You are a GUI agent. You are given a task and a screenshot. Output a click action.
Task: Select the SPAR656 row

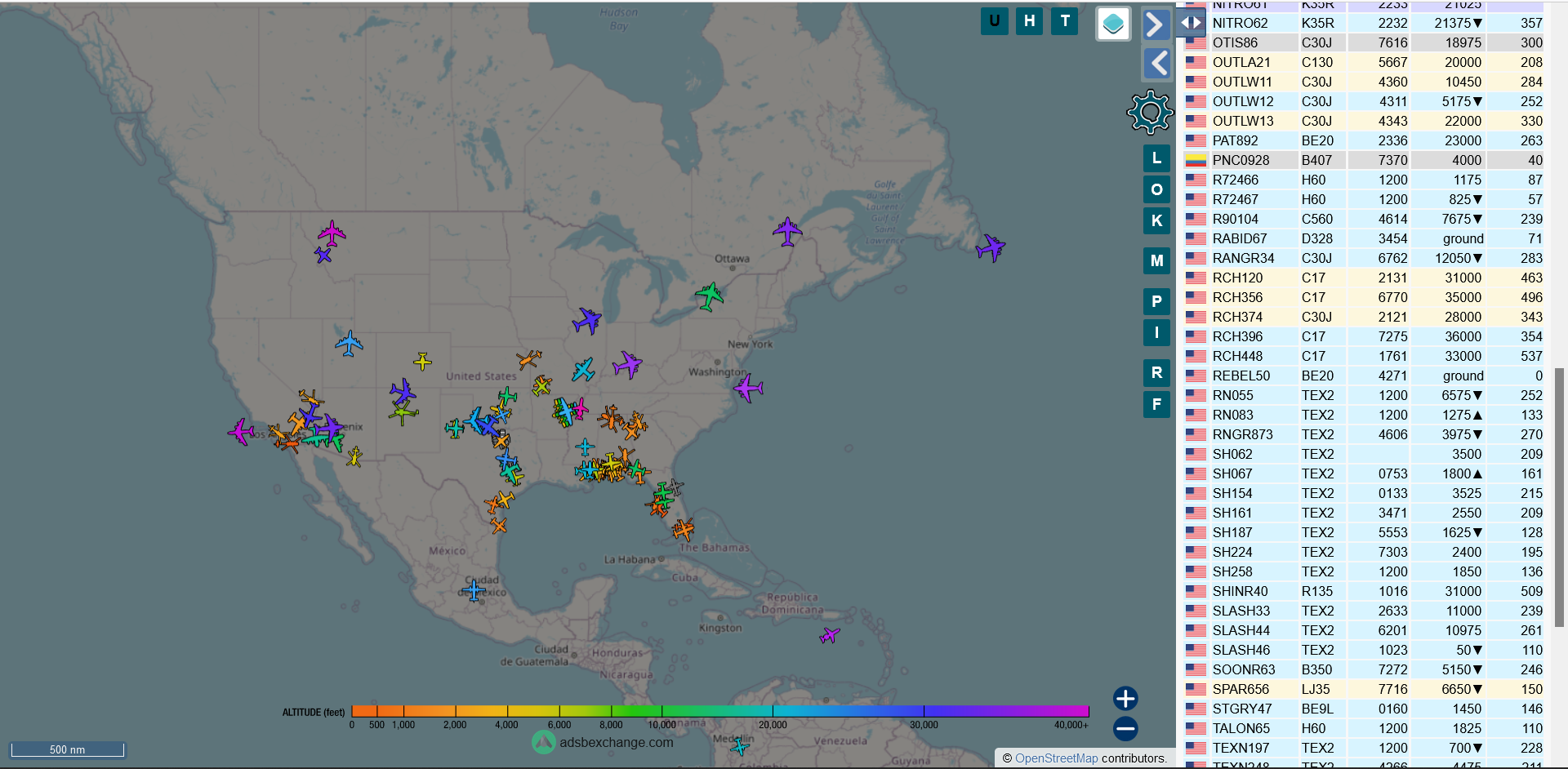1364,689
